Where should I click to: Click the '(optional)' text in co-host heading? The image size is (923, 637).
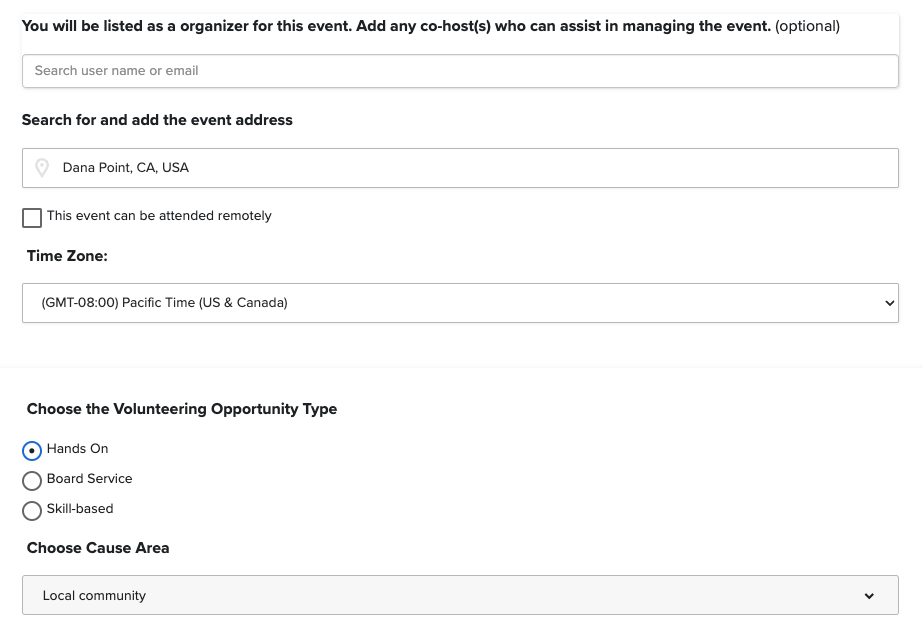807,26
